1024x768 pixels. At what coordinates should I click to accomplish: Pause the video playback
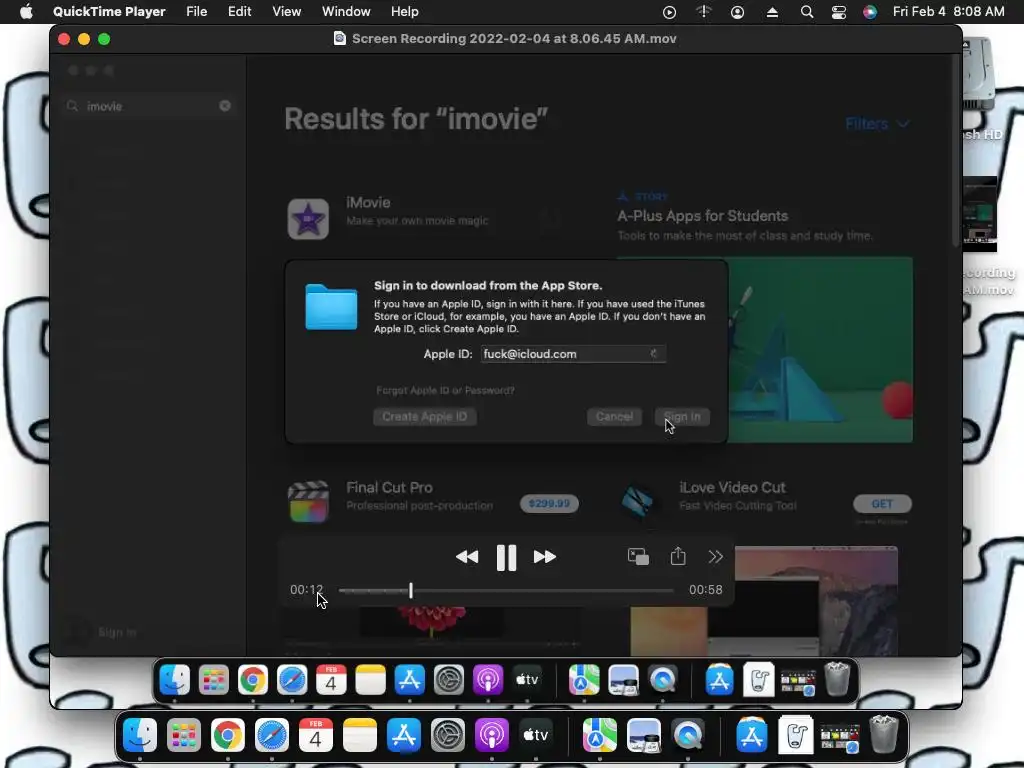click(506, 557)
